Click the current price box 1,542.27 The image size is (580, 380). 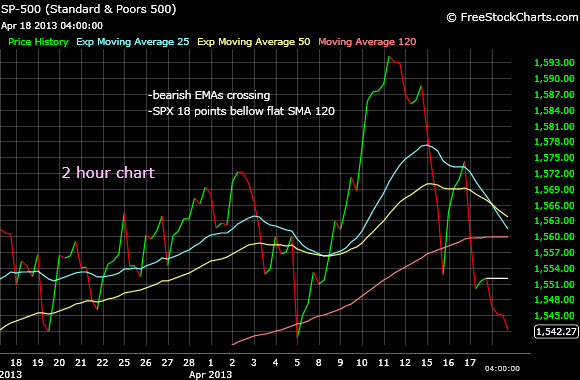[556, 331]
